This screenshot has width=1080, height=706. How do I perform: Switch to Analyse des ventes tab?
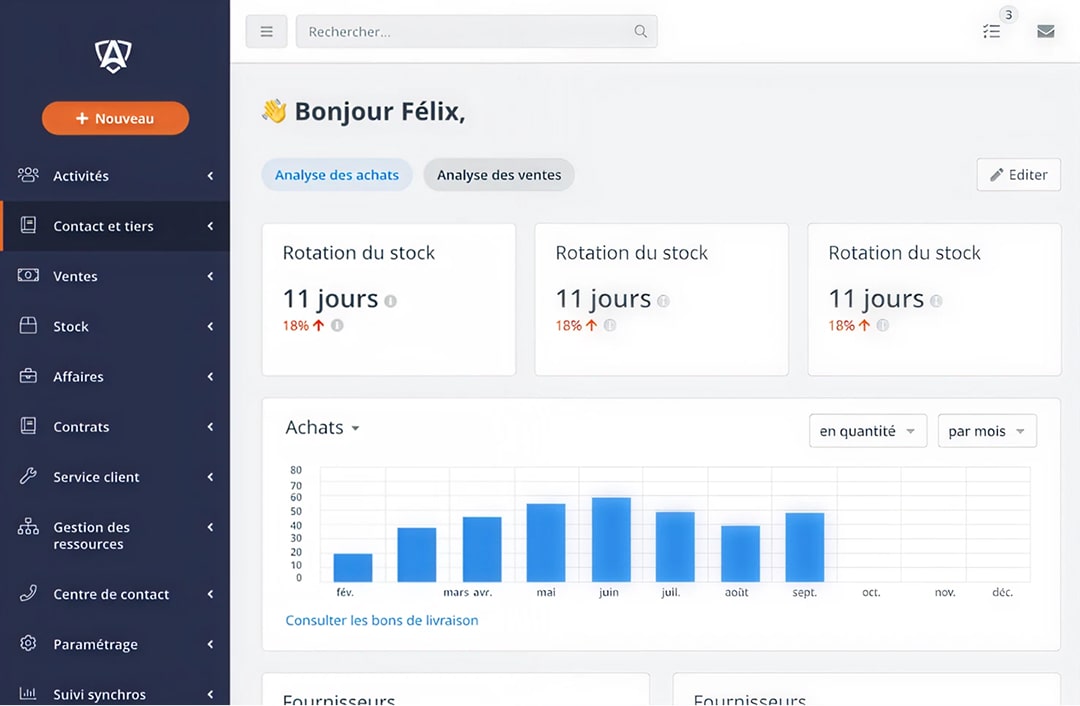coord(499,175)
